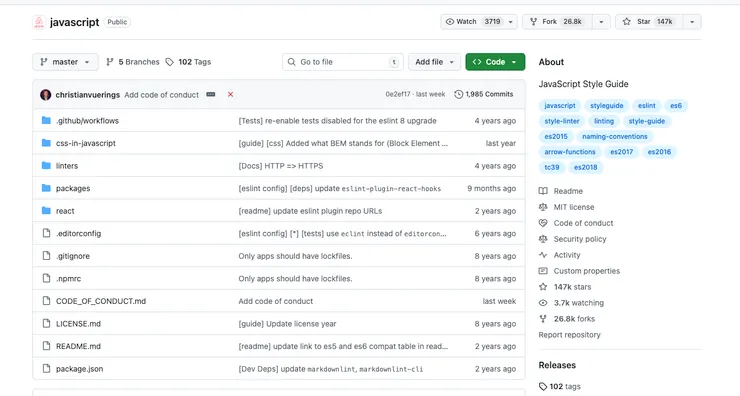
Task: Open commit '[readme] update eslint plugin repo URLs'
Action: pyautogui.click(x=310, y=211)
